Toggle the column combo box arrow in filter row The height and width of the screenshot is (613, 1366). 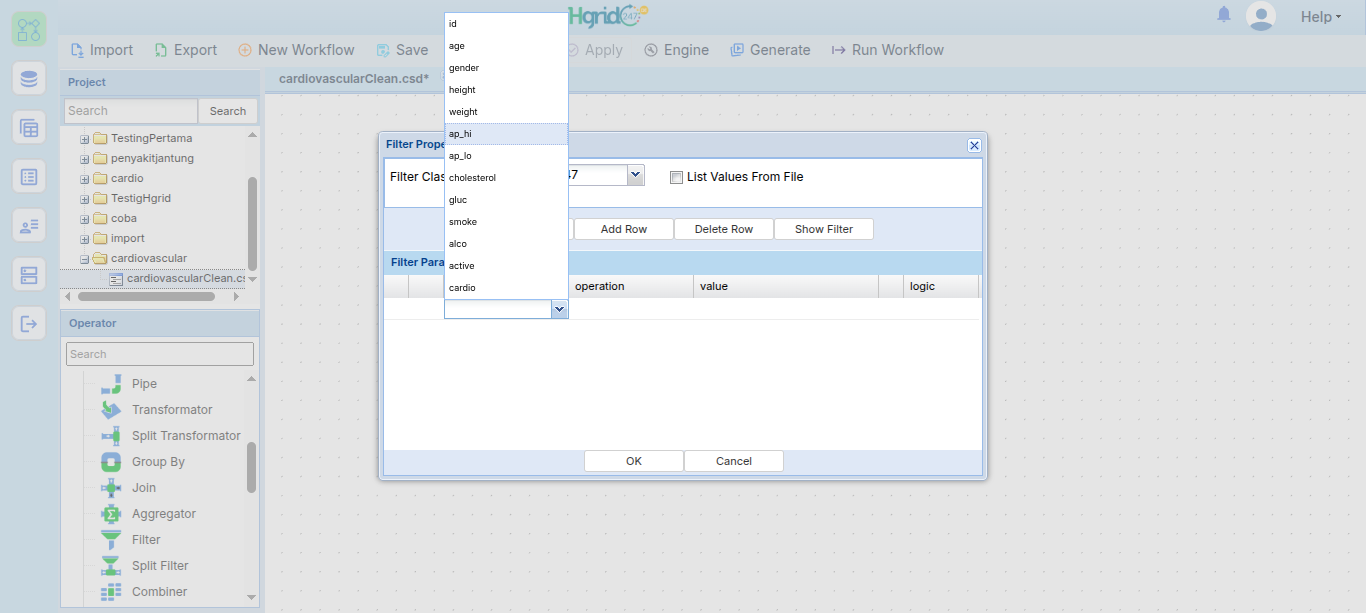coord(560,309)
